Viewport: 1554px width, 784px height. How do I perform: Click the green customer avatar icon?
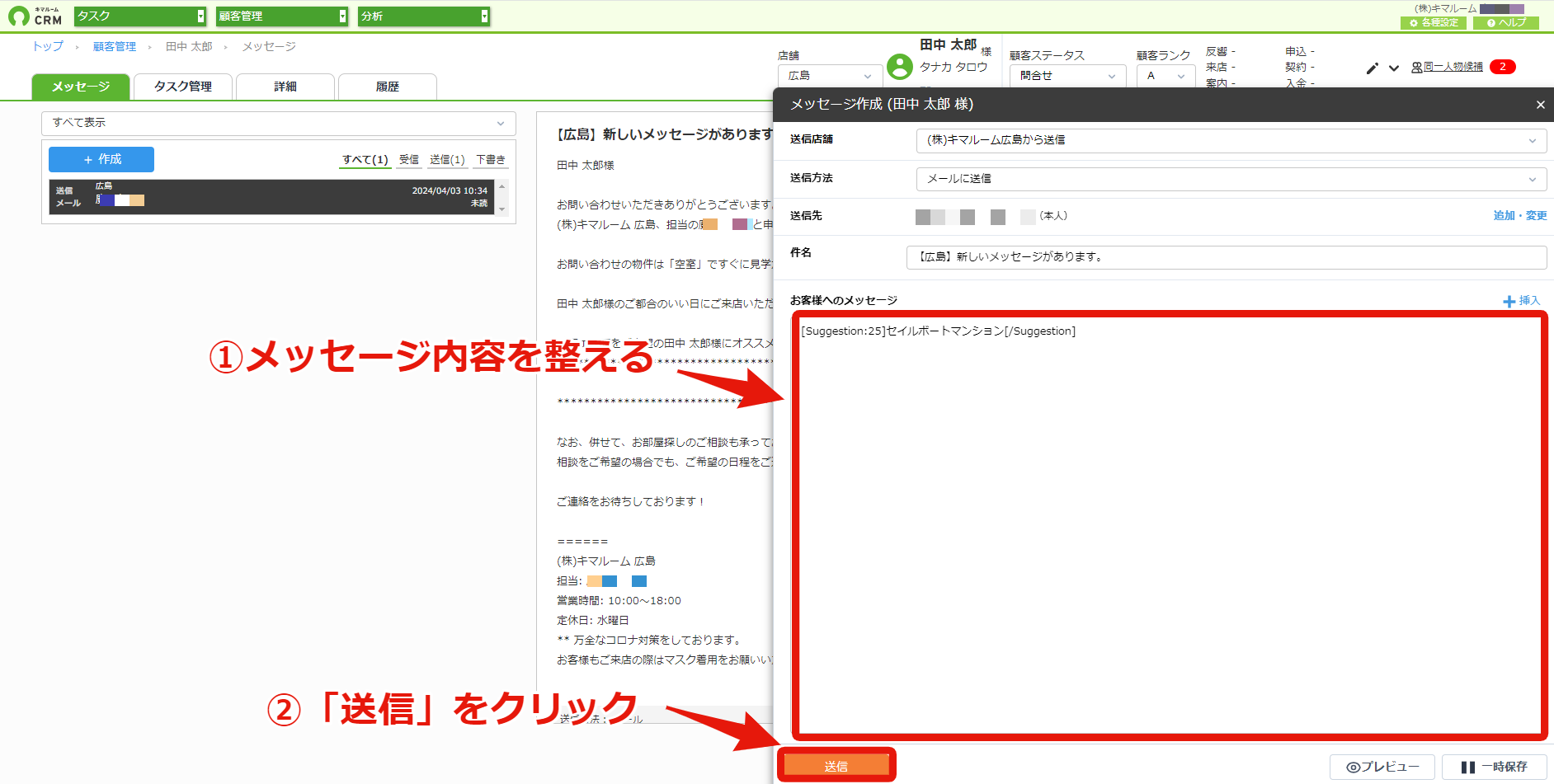tap(900, 66)
